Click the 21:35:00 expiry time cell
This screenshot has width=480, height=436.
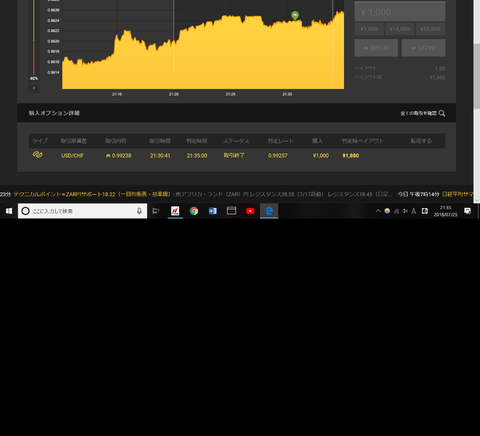pos(197,156)
